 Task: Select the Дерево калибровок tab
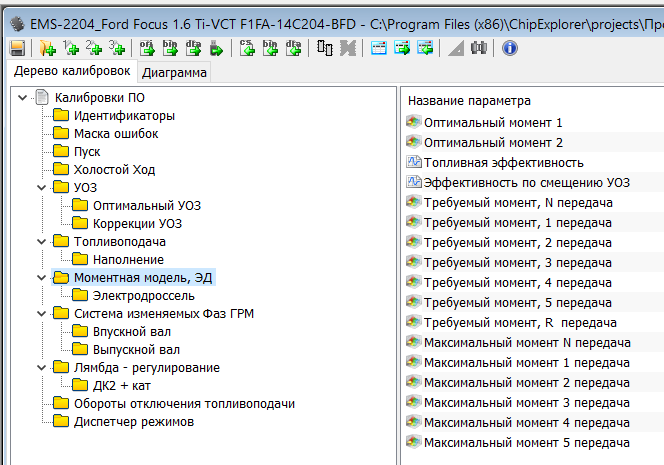70,71
